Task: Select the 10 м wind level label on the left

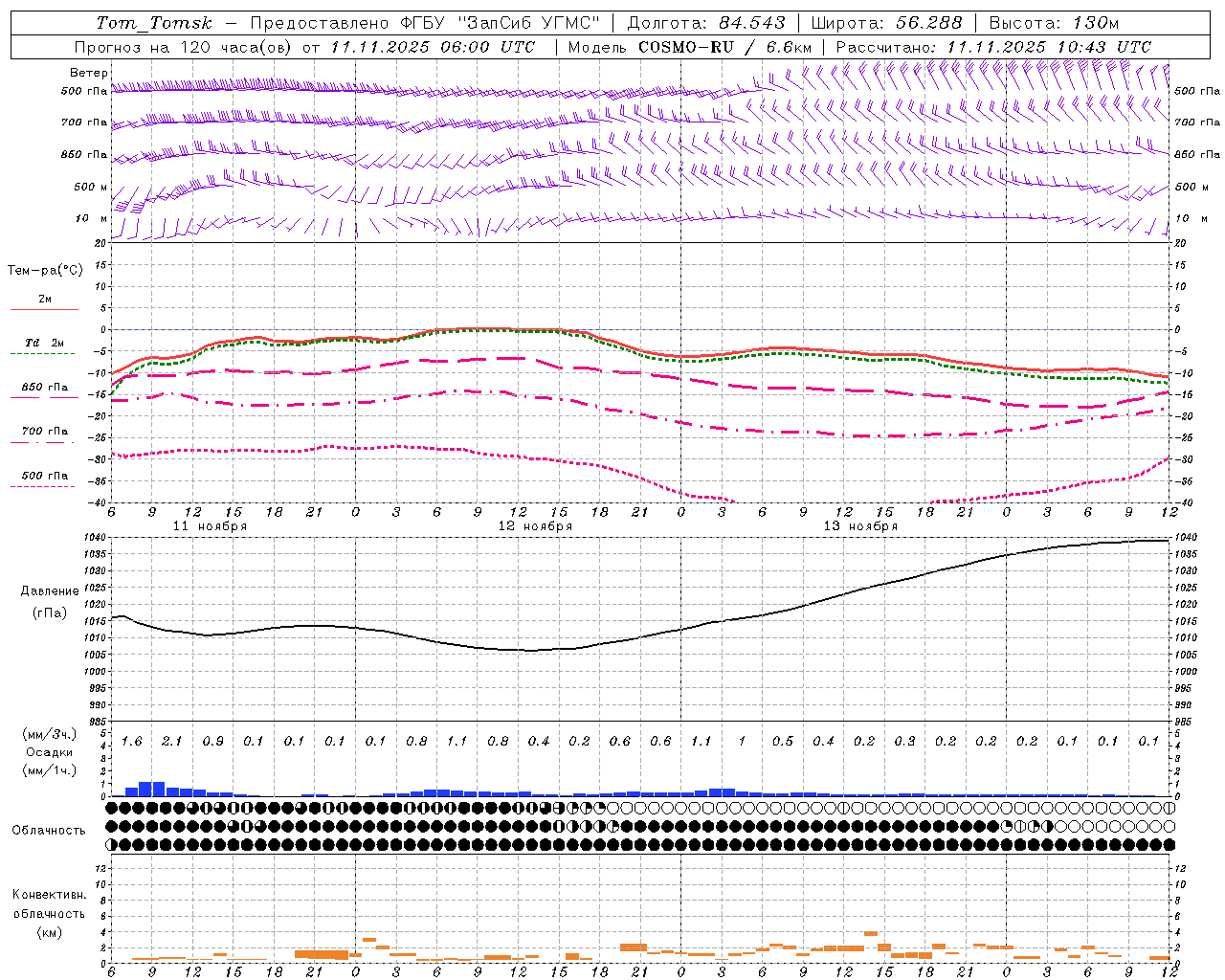Action: (x=93, y=218)
